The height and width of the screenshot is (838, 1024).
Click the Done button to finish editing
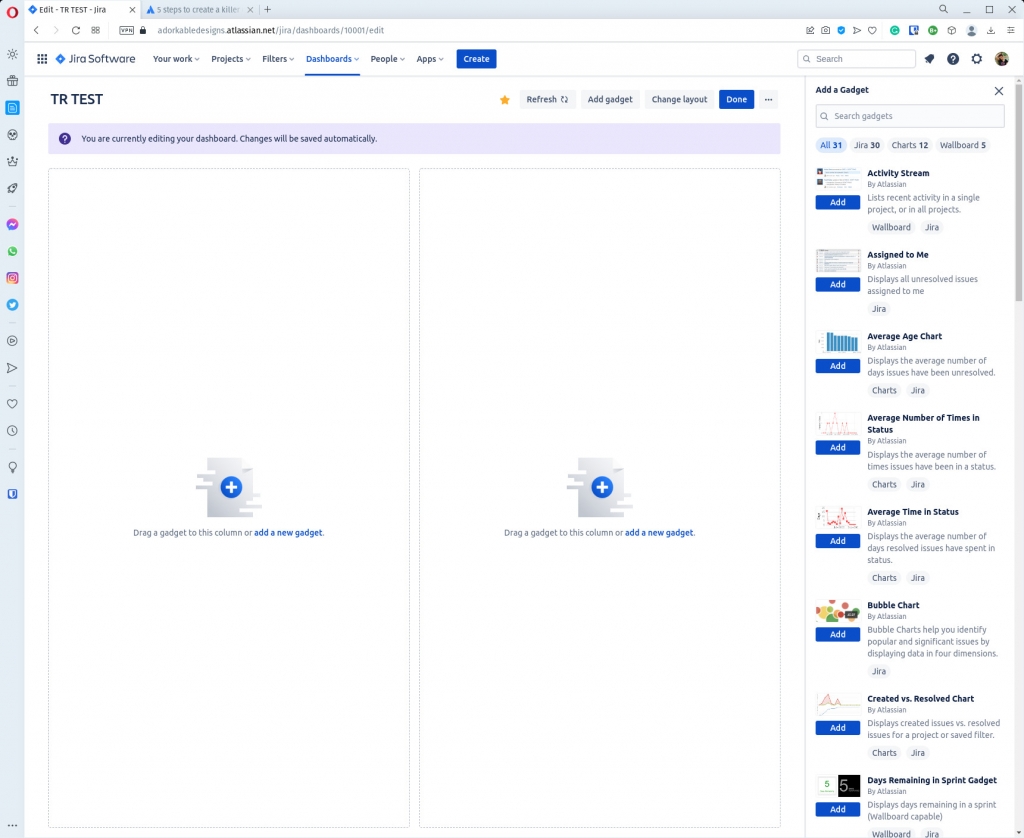tap(736, 99)
